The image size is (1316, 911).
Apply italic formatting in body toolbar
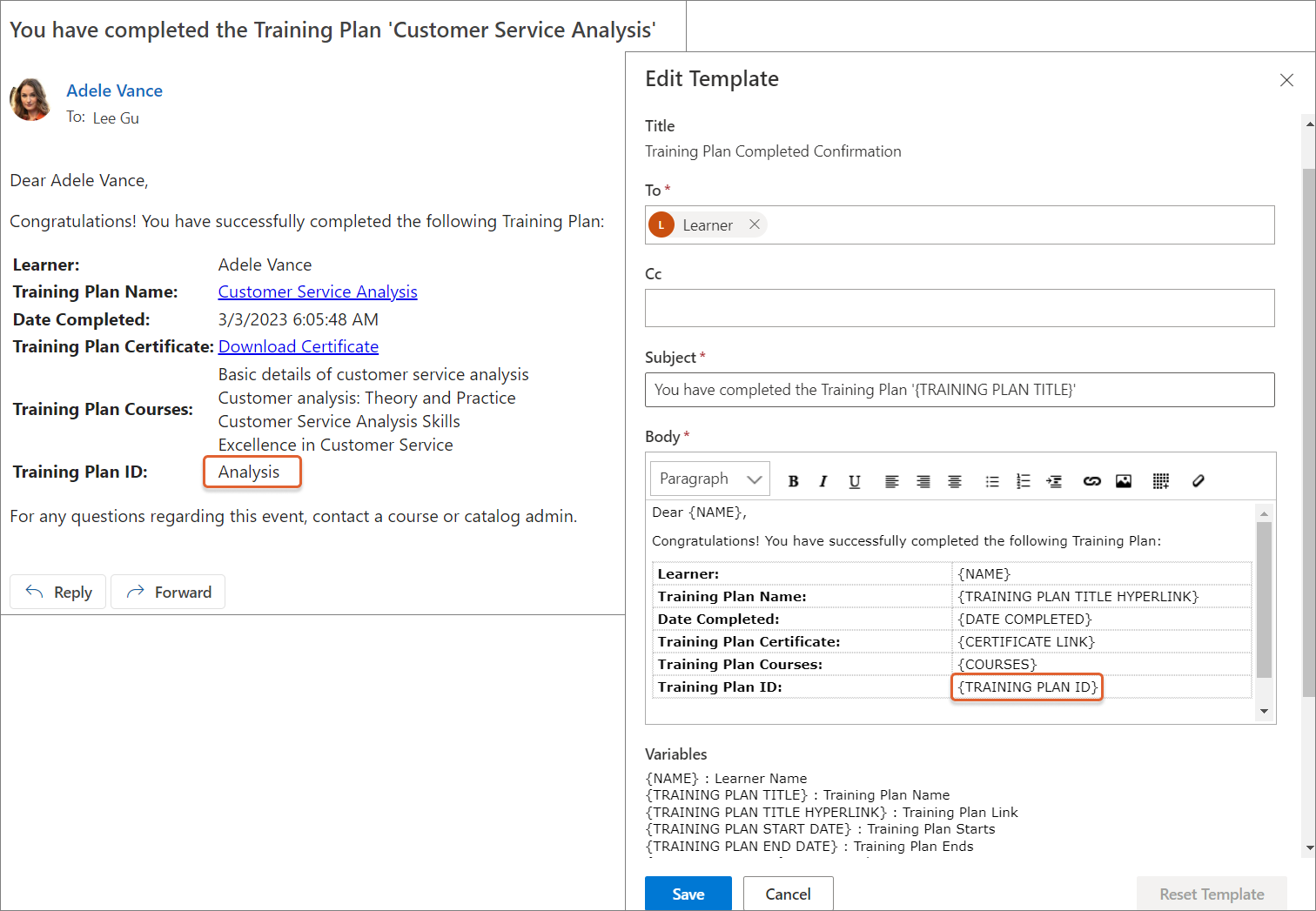pos(823,481)
